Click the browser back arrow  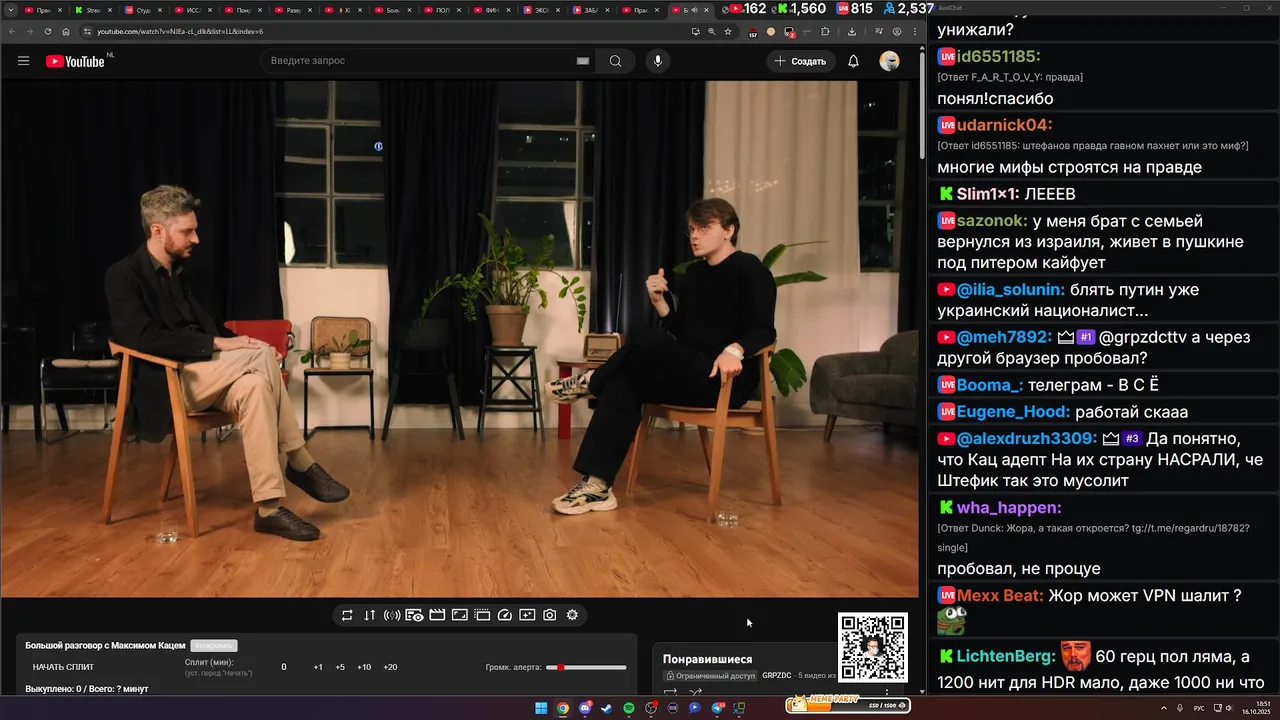10,31
